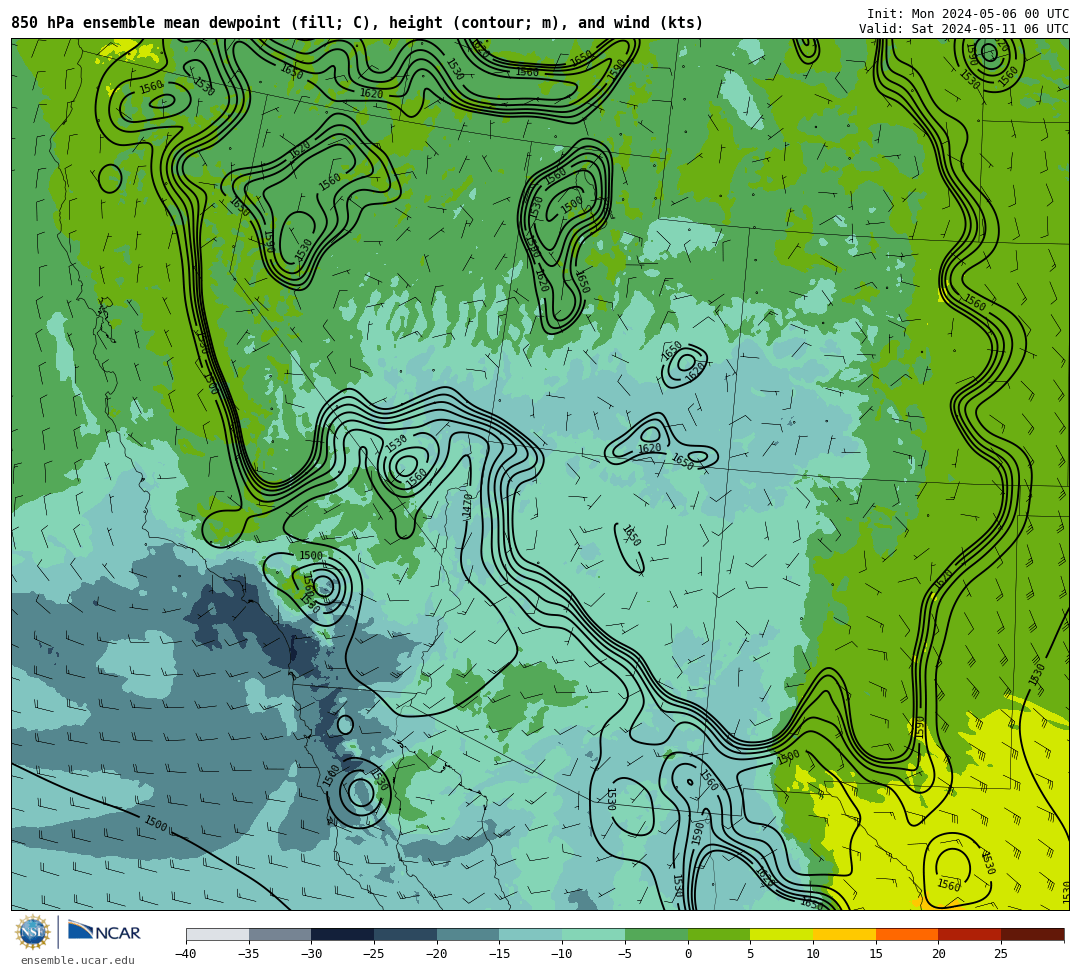This screenshot has width=1080, height=973.
Task: Pick the olive green 0 to 5 colorbar swatch
Action: pos(718,934)
